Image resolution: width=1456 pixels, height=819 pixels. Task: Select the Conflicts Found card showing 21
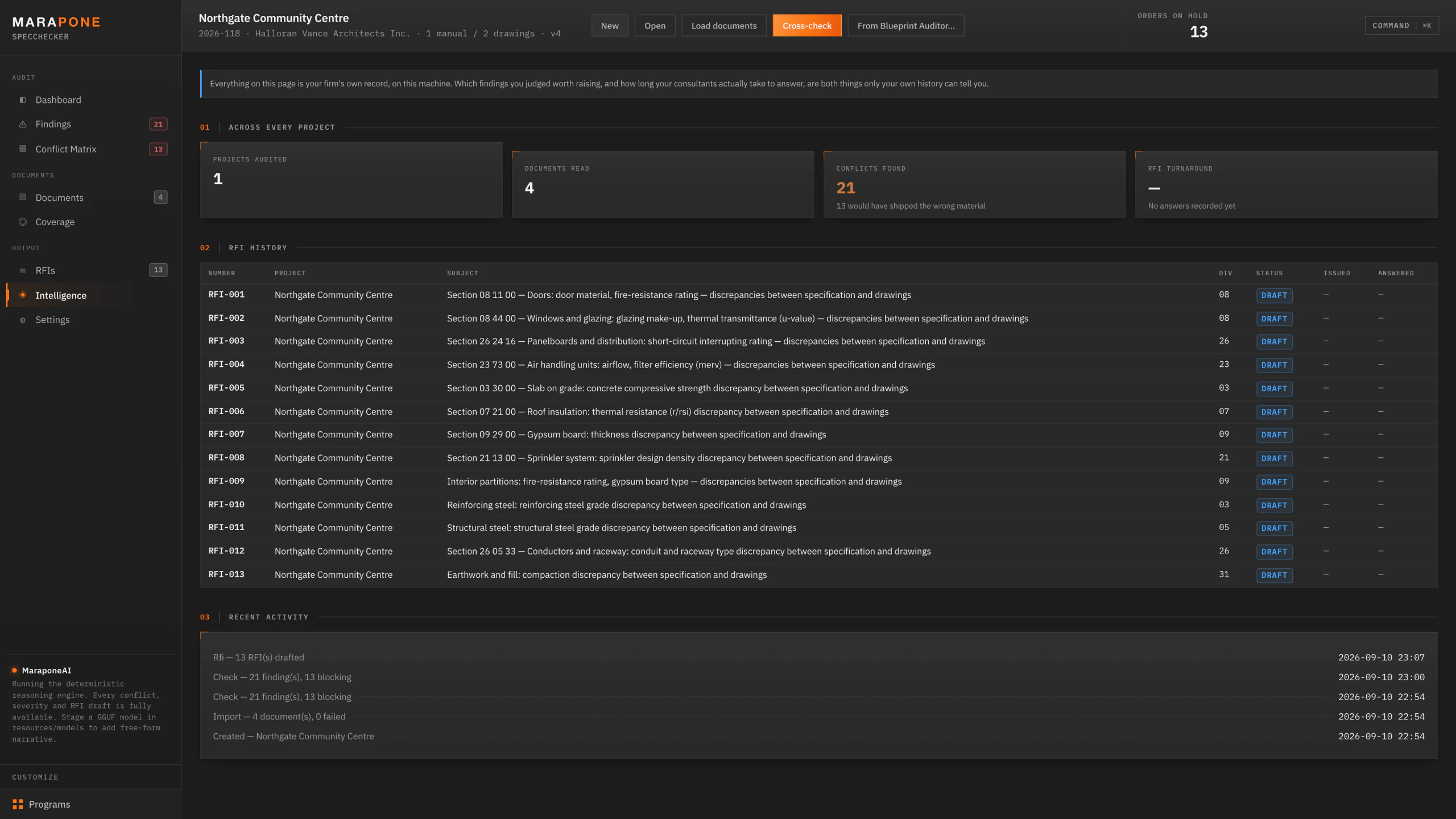tap(975, 185)
